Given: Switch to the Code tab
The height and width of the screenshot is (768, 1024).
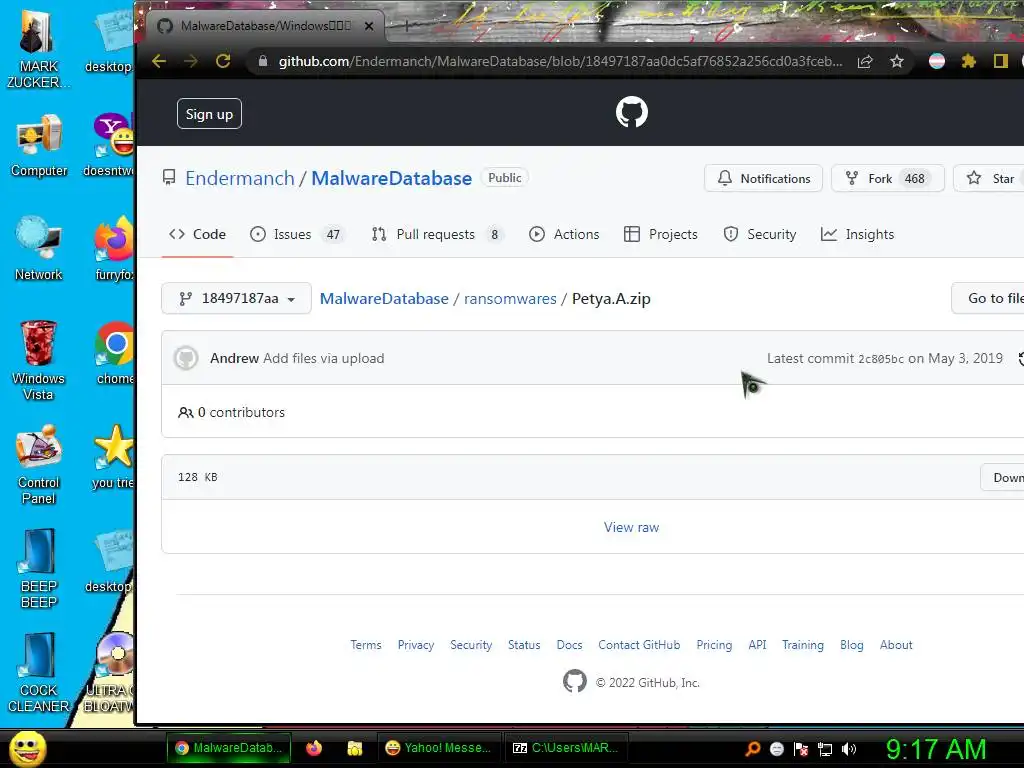Looking at the screenshot, I should (x=197, y=234).
